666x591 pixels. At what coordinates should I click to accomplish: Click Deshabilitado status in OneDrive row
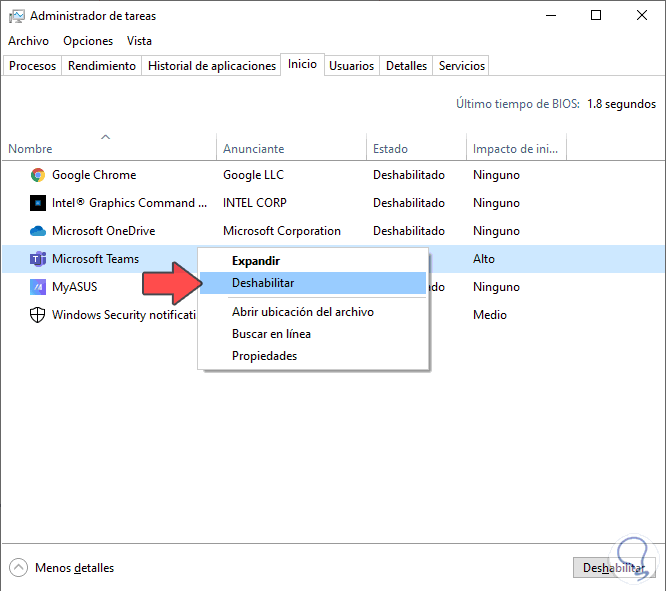point(409,231)
